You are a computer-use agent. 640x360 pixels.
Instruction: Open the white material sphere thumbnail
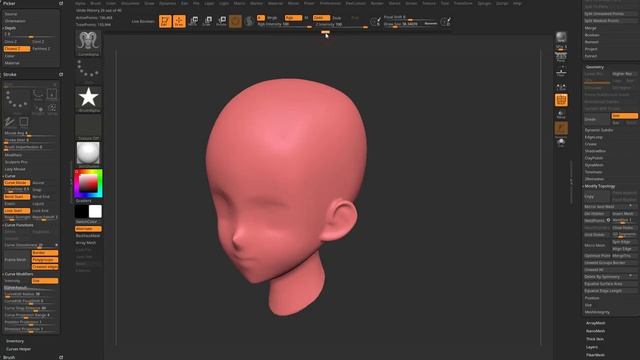coord(88,155)
